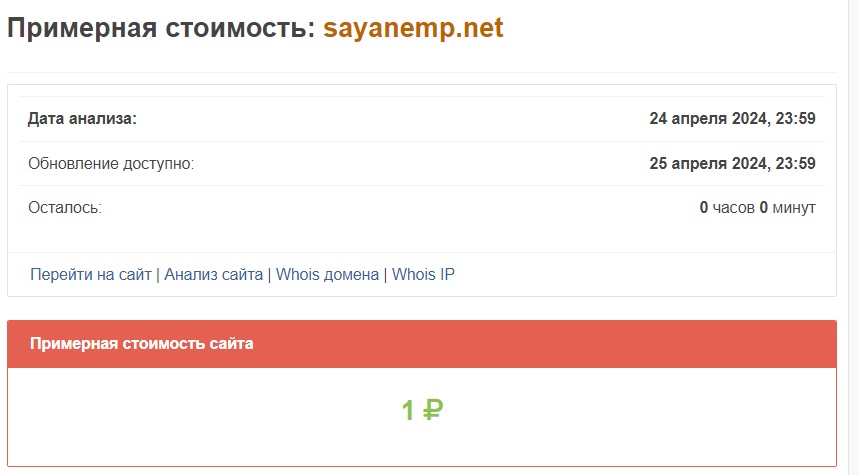Click the date "24 апреля 2024, 23:59"
858x475 pixels.
tap(732, 119)
